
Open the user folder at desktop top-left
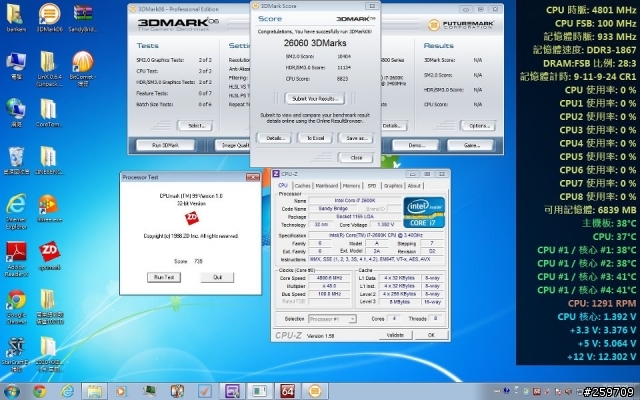[16, 17]
